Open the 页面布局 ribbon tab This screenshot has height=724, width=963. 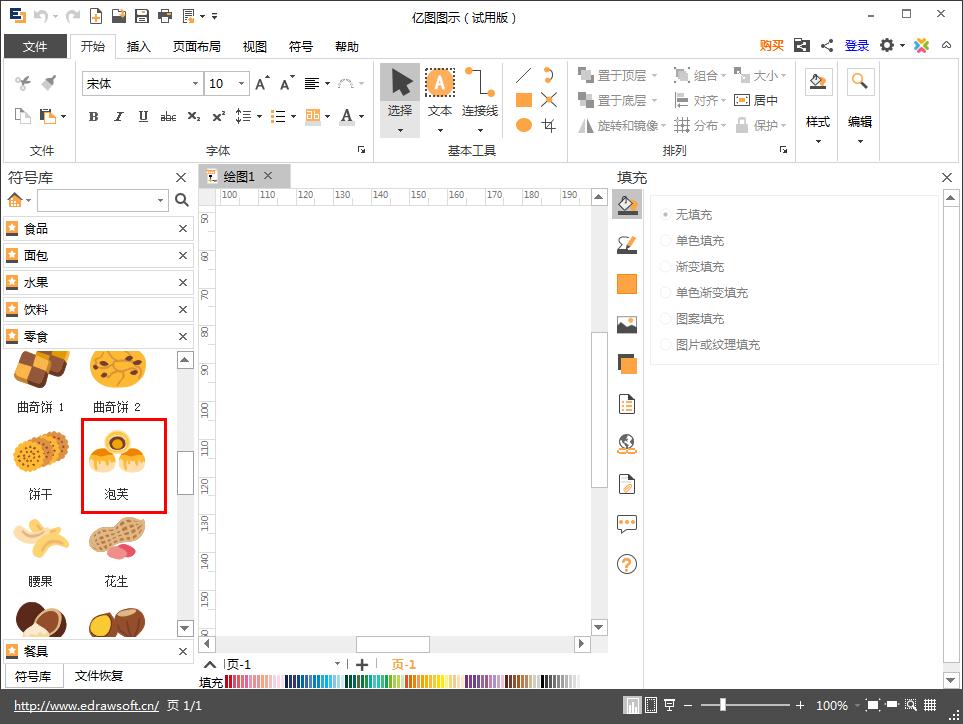[x=197, y=46]
